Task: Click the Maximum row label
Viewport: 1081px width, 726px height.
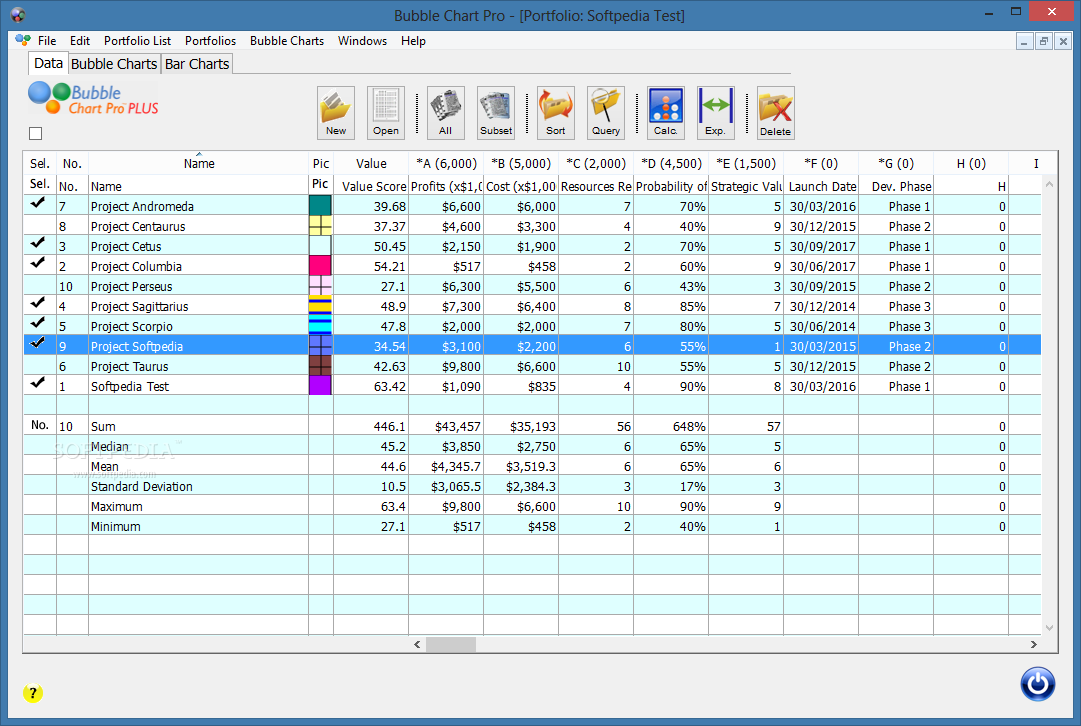Action: (x=117, y=507)
